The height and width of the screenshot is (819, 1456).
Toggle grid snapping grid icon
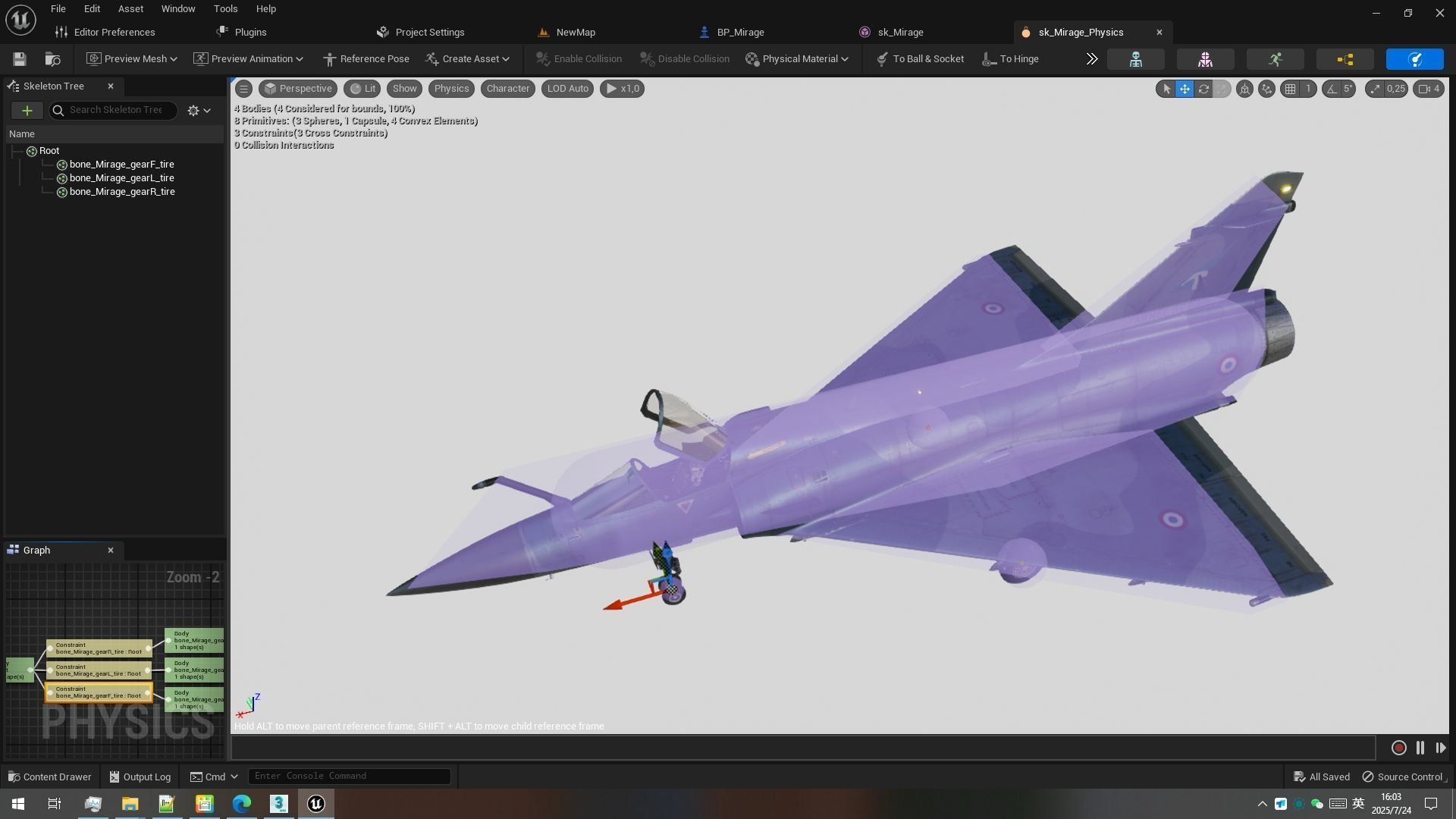(x=1290, y=89)
